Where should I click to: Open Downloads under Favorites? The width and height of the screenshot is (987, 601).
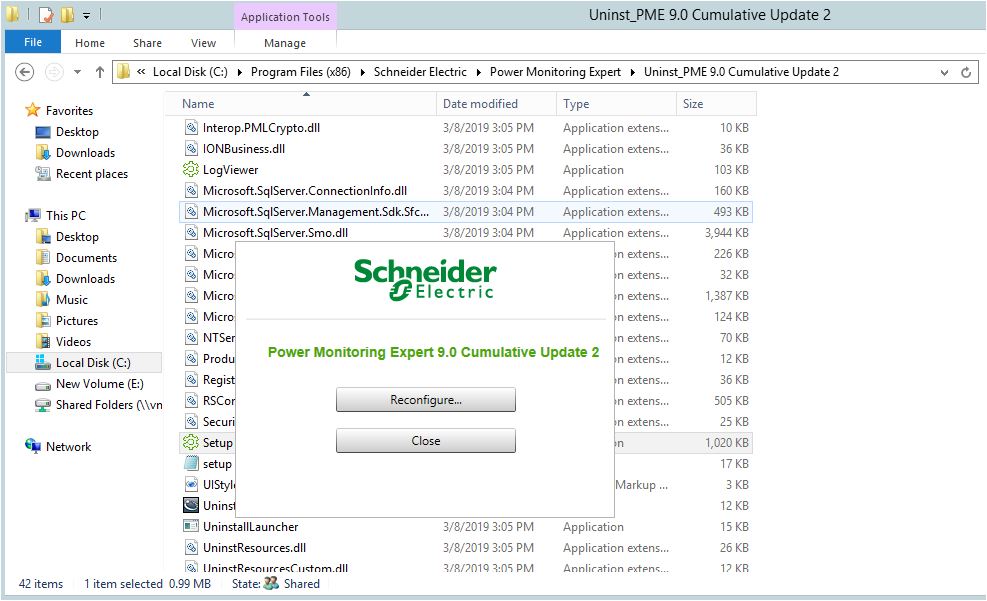[85, 152]
